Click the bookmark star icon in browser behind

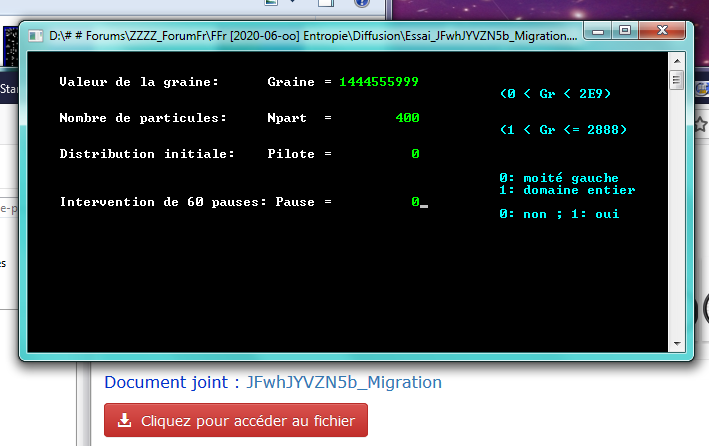[701, 124]
